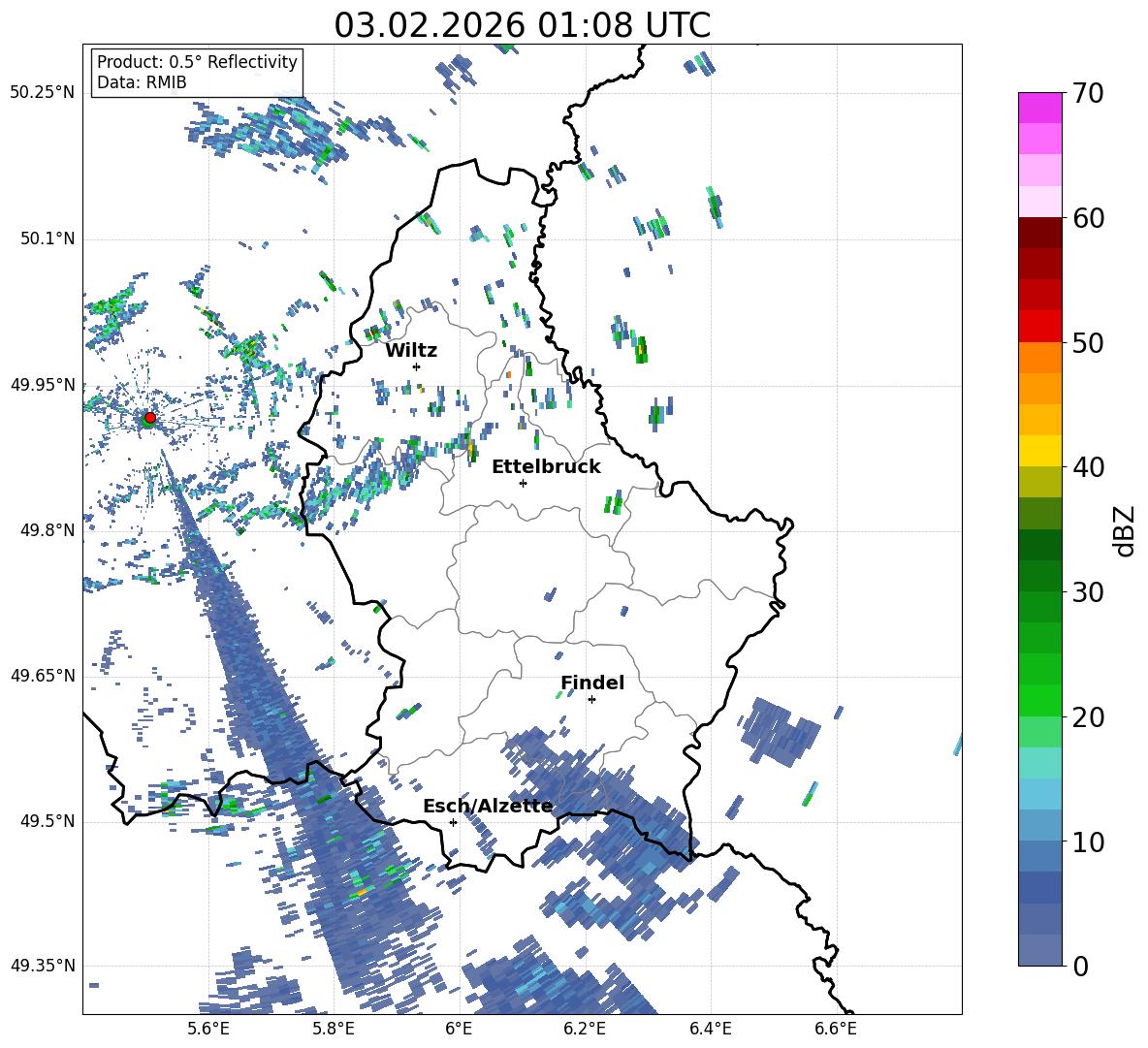Click the latitude label 49.35°N
Viewport: 1148px width, 1048px height.
coord(43,966)
